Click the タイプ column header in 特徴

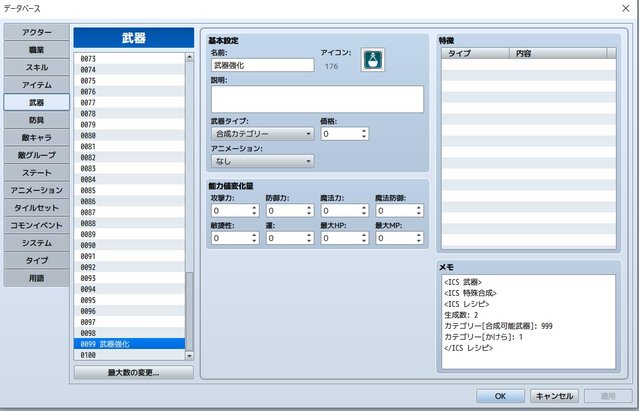[476, 53]
